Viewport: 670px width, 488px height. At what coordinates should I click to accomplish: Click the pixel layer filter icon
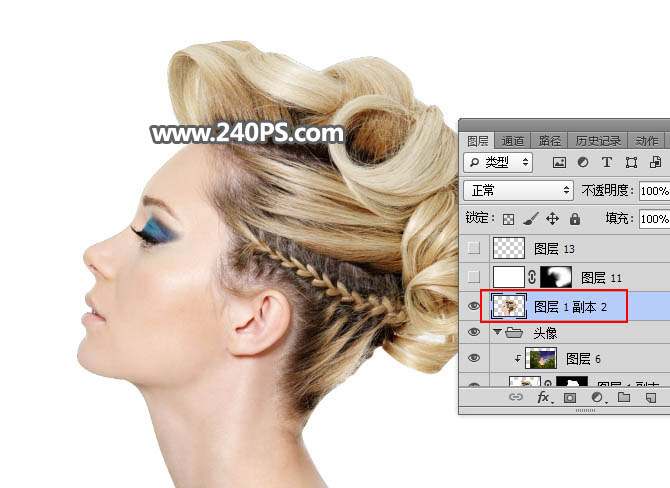[x=559, y=162]
